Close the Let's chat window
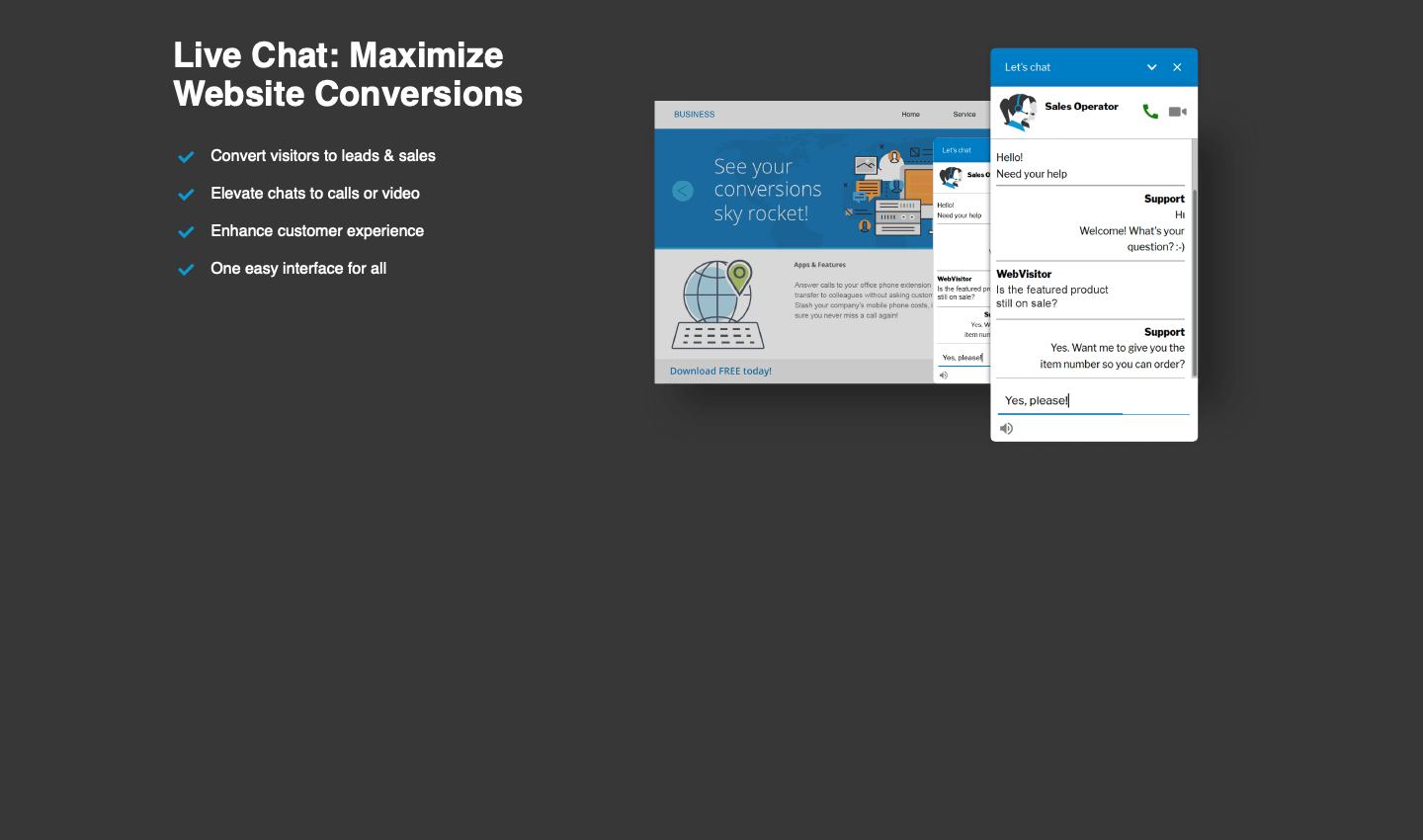The width and height of the screenshot is (1423, 840). (1177, 67)
